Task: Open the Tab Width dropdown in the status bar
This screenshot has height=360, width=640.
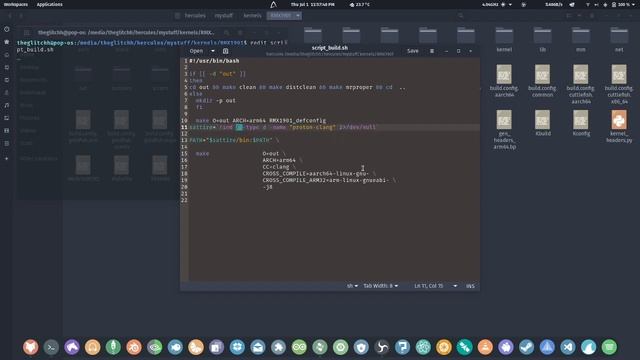Action: pyautogui.click(x=380, y=286)
